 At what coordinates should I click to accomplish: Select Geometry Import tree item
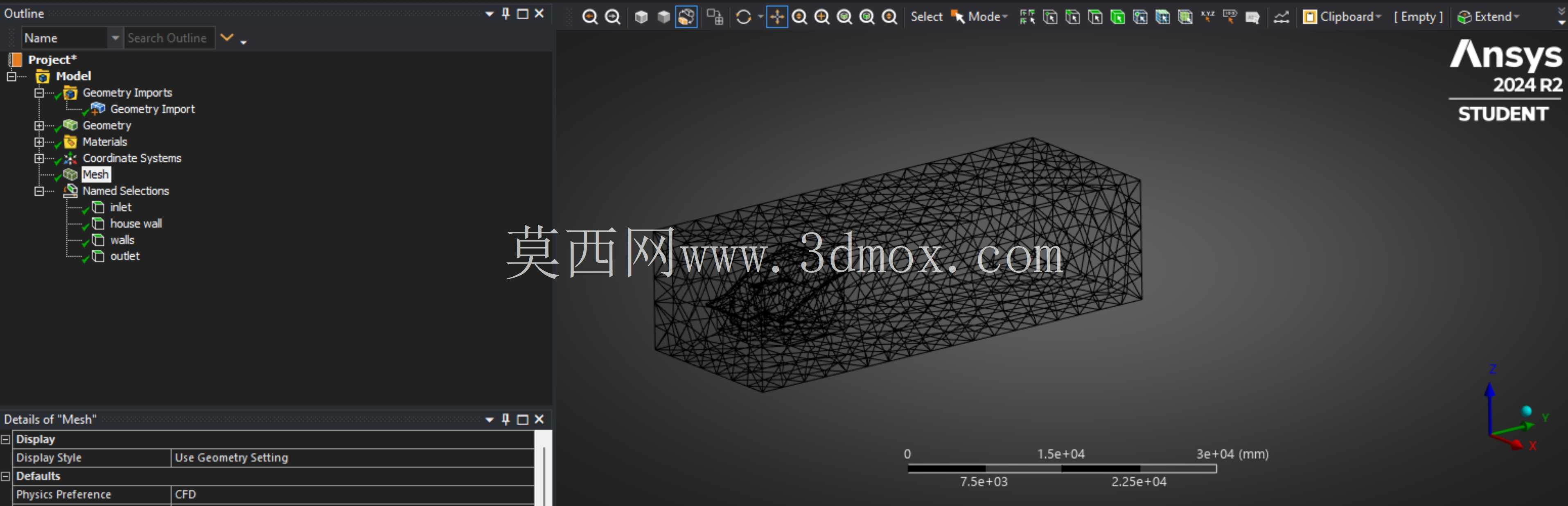(x=152, y=109)
